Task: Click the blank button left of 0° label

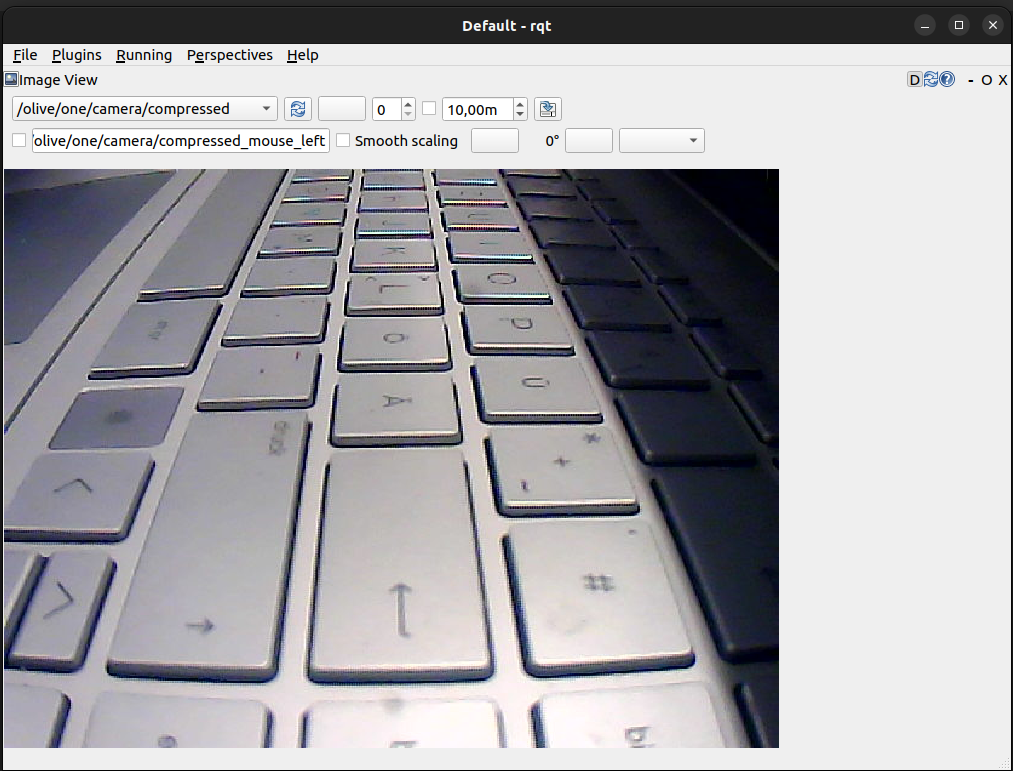Action: 494,141
